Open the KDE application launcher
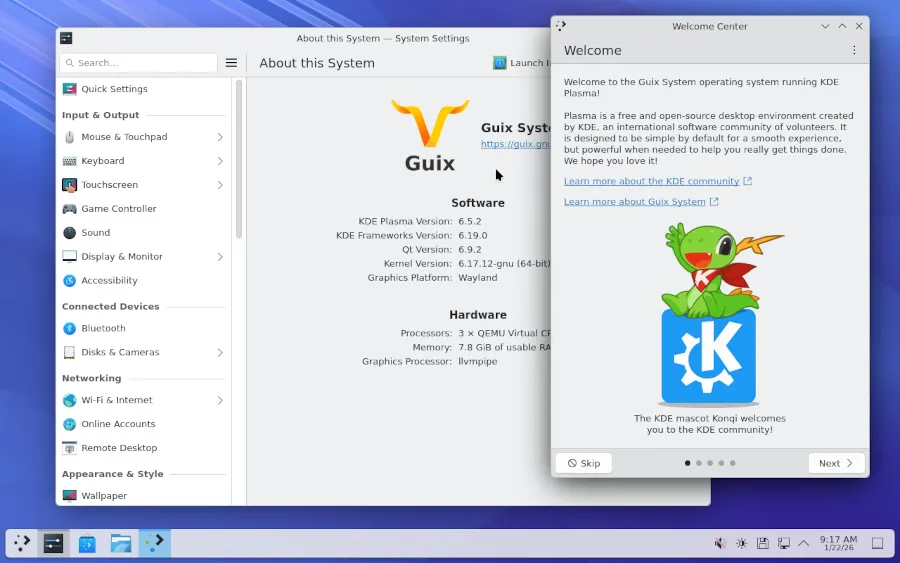The height and width of the screenshot is (563, 900). pyautogui.click(x=22, y=544)
